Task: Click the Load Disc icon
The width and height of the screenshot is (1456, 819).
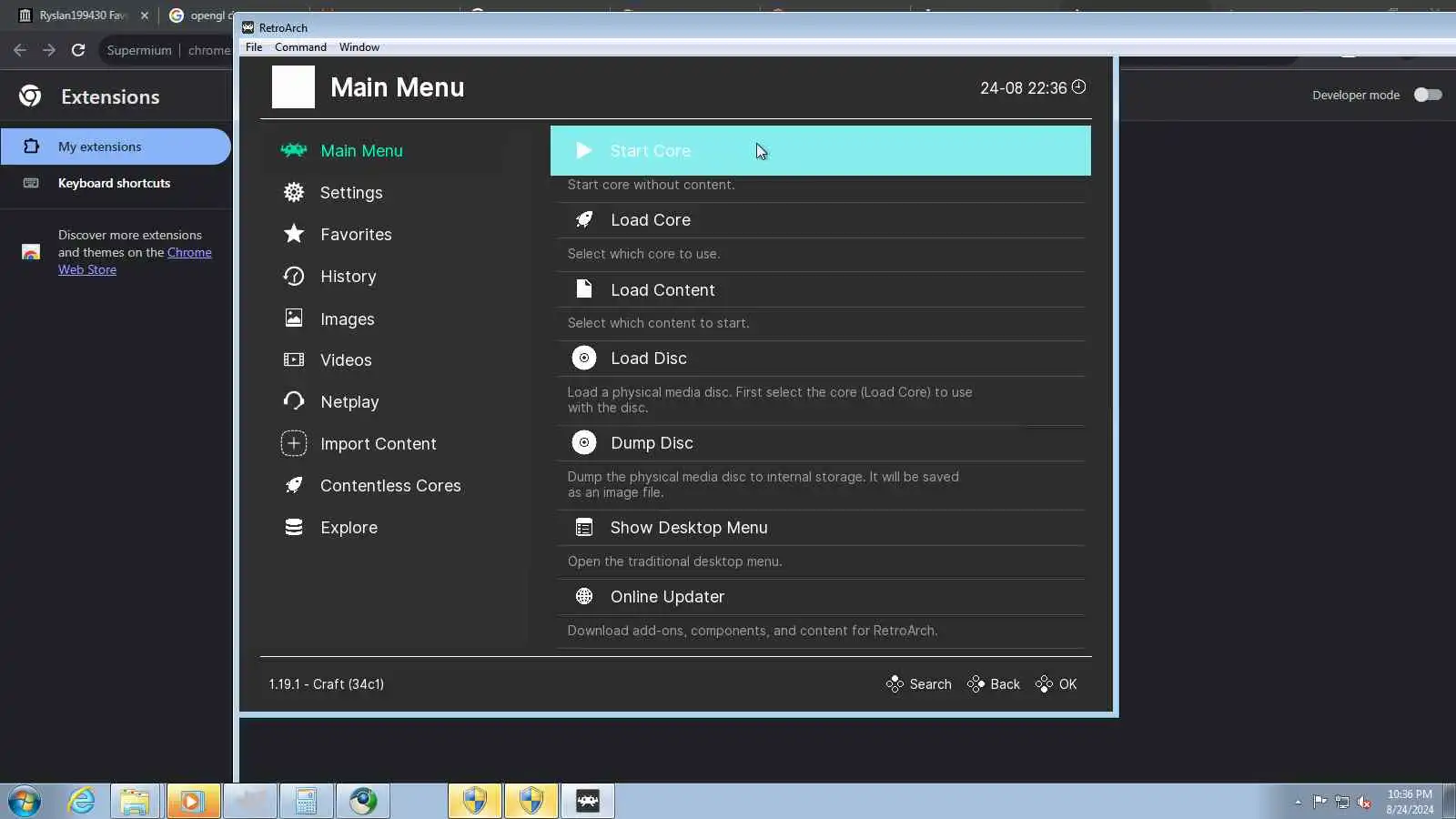Action: tap(584, 358)
